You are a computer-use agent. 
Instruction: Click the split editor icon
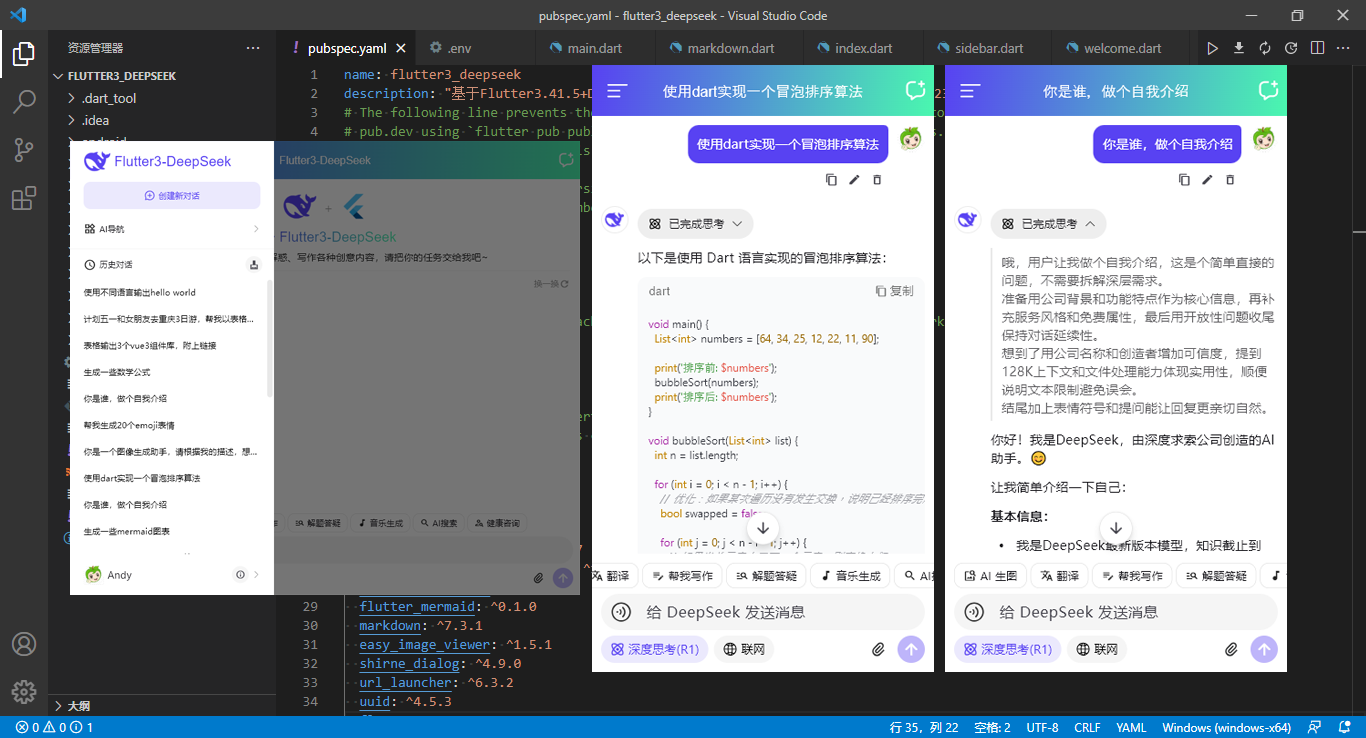(x=1317, y=48)
